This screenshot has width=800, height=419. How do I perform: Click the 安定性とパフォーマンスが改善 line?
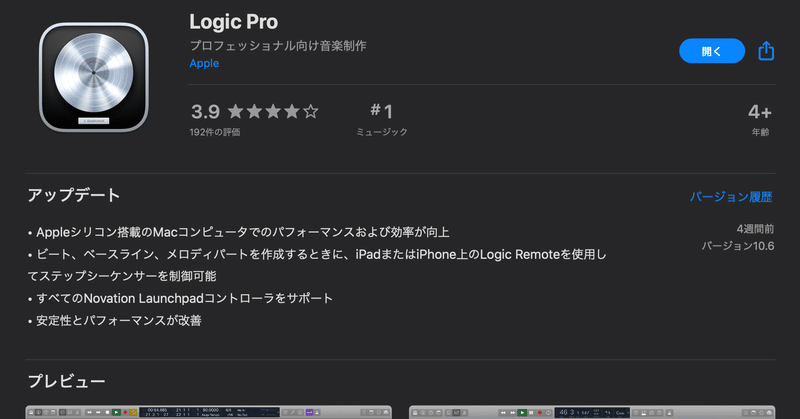tap(115, 321)
